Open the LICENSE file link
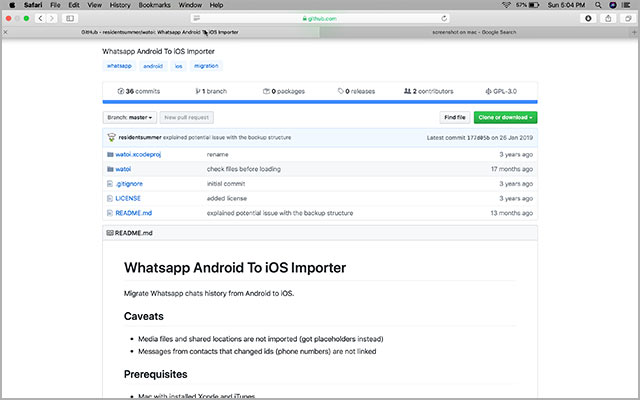Screen dimensions: 640x400 [128, 199]
